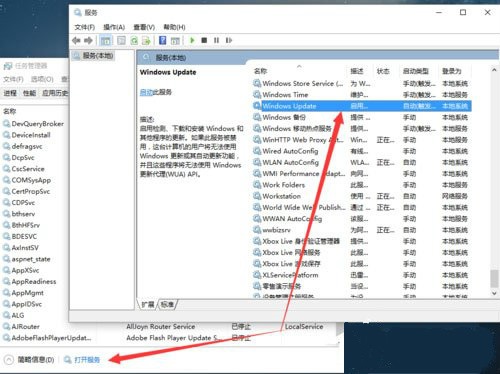Select AJRouter in Task Manager list
The width and height of the screenshot is (500, 374).
pyautogui.click(x=25, y=327)
